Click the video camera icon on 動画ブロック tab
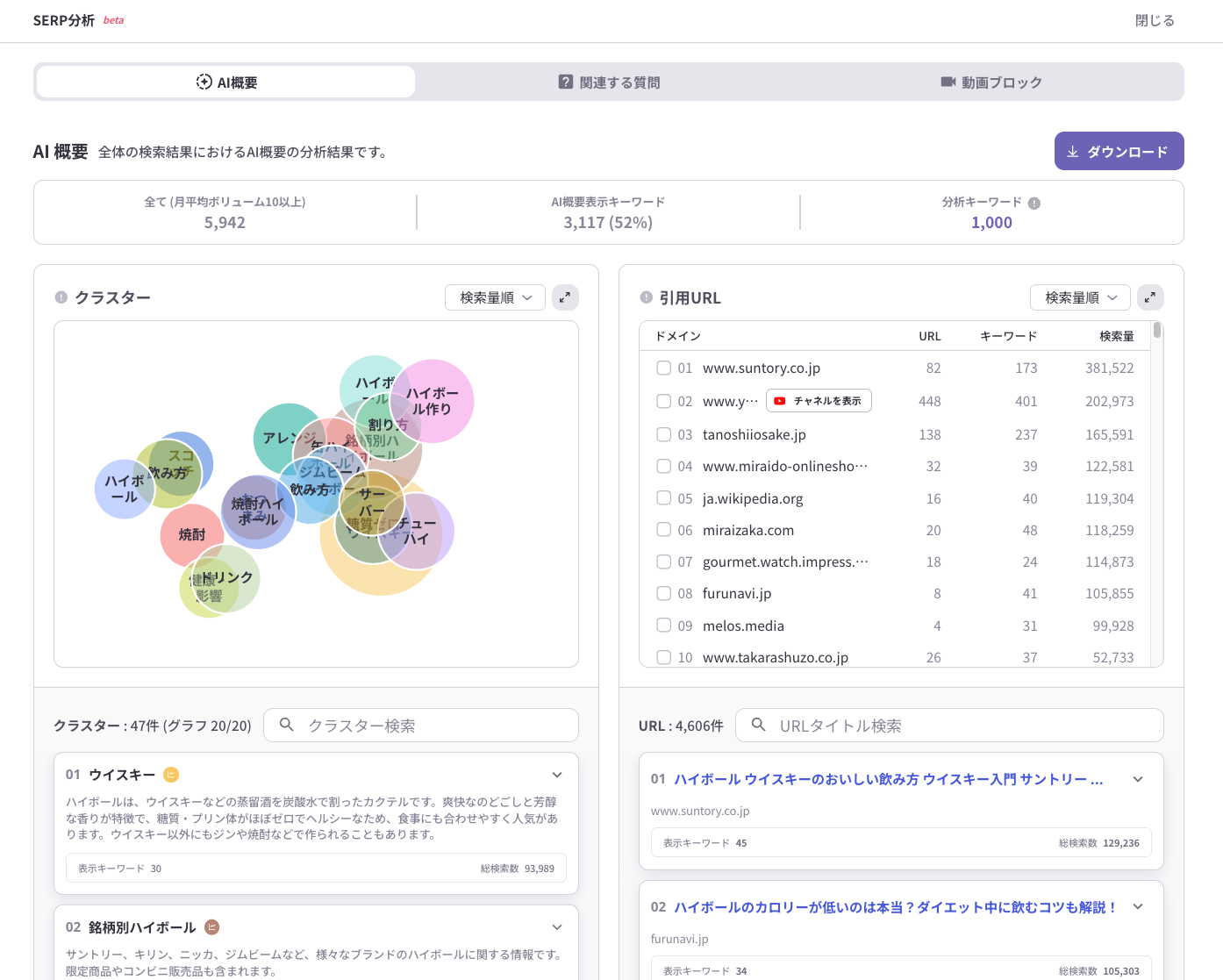Screen dimensions: 1223x980 click(948, 82)
